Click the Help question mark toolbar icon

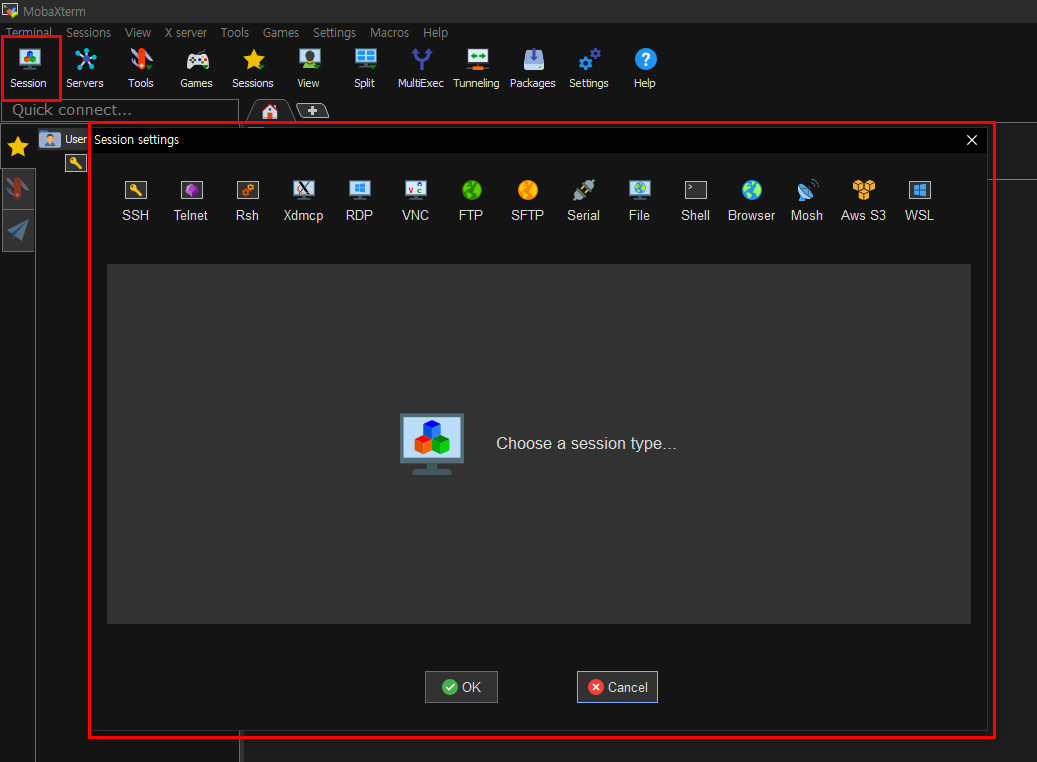[x=645, y=68]
